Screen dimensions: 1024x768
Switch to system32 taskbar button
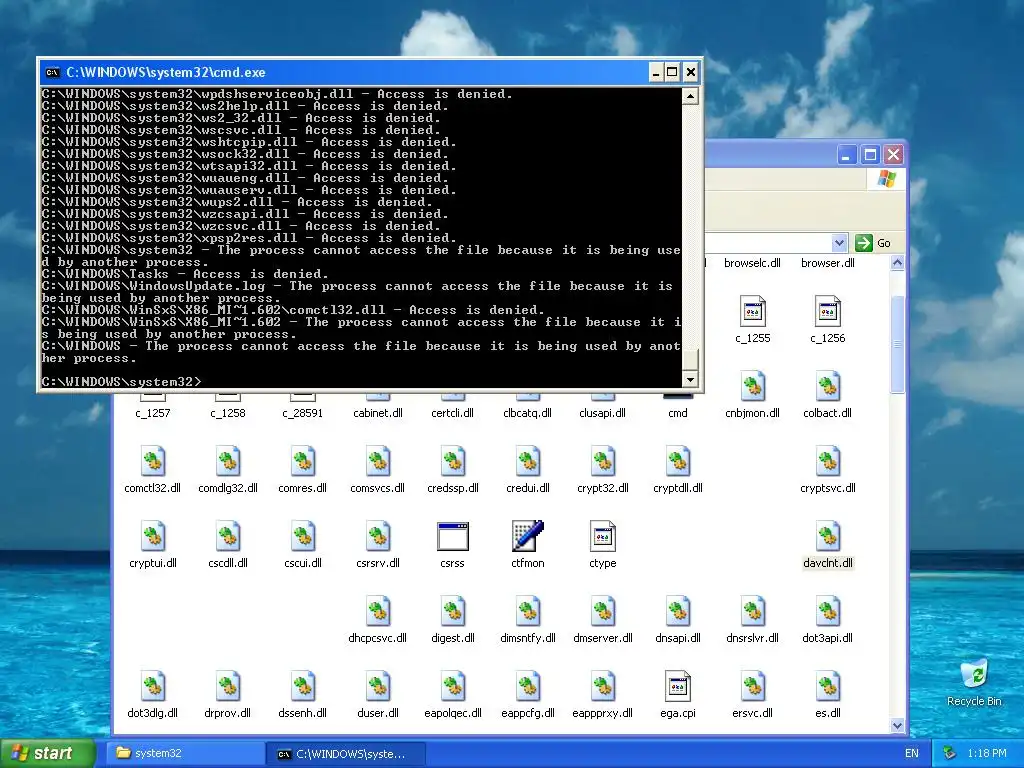(x=186, y=753)
